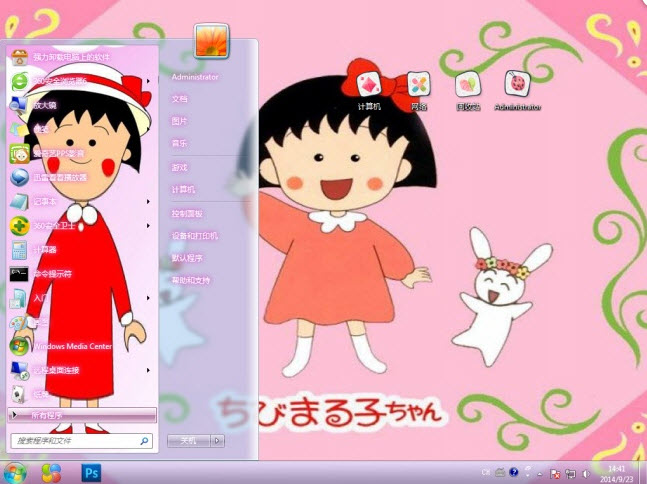This screenshot has height=484, width=647.
Task: Open the sticky notes icon in the Start menu
Action: [x=19, y=130]
